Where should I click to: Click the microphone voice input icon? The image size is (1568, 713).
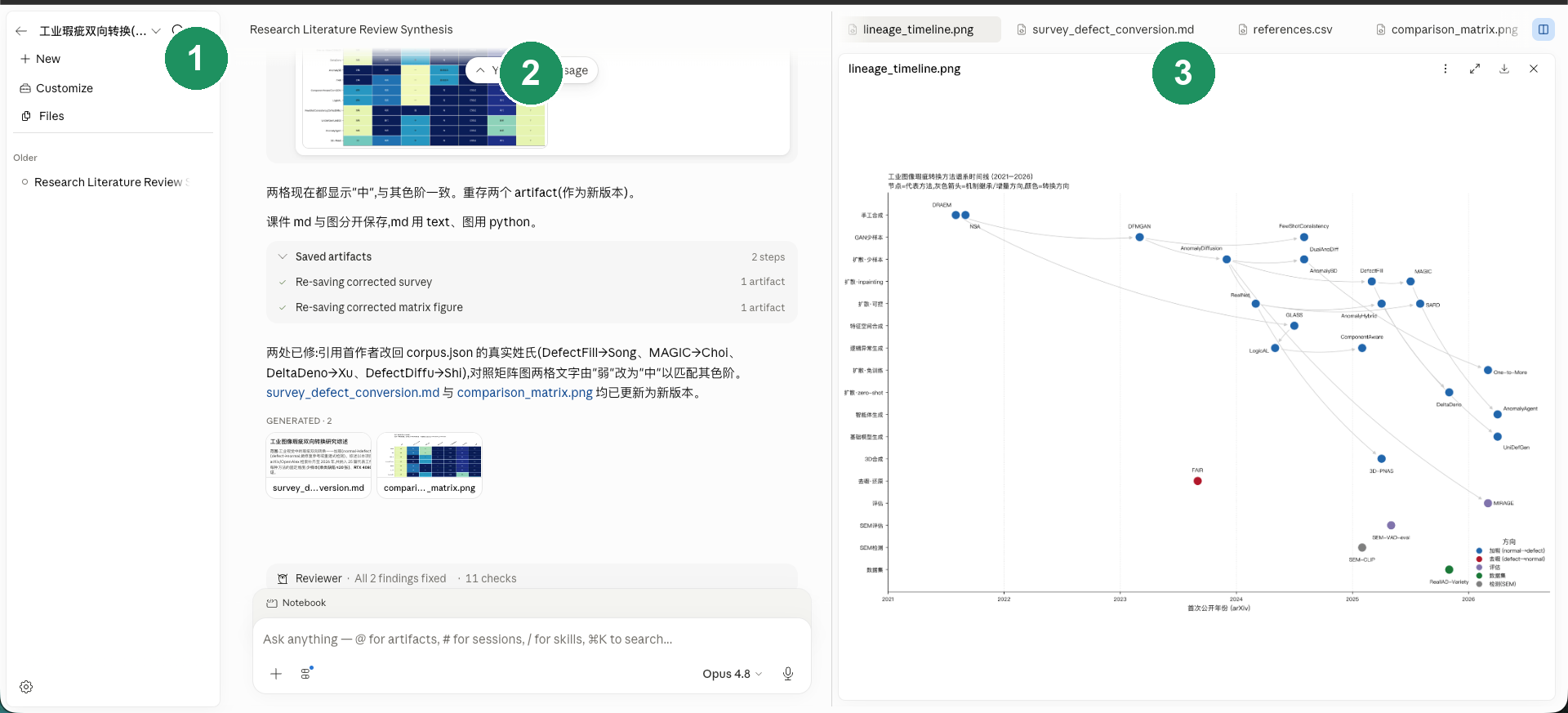tap(788, 674)
